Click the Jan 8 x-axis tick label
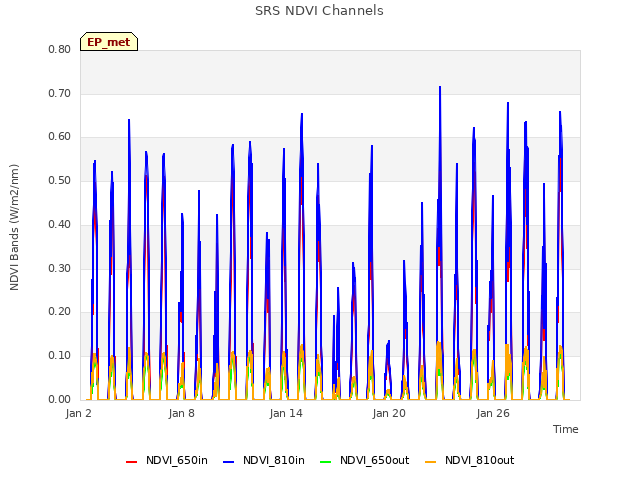 pyautogui.click(x=182, y=413)
